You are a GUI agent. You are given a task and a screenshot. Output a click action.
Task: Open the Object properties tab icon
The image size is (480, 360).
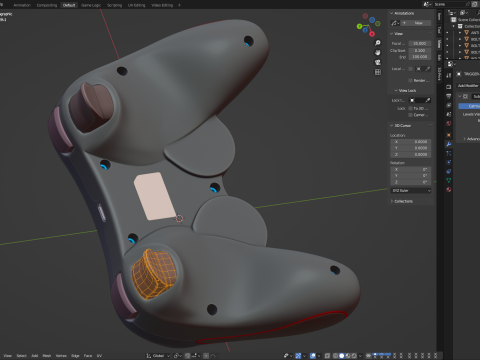point(449,135)
